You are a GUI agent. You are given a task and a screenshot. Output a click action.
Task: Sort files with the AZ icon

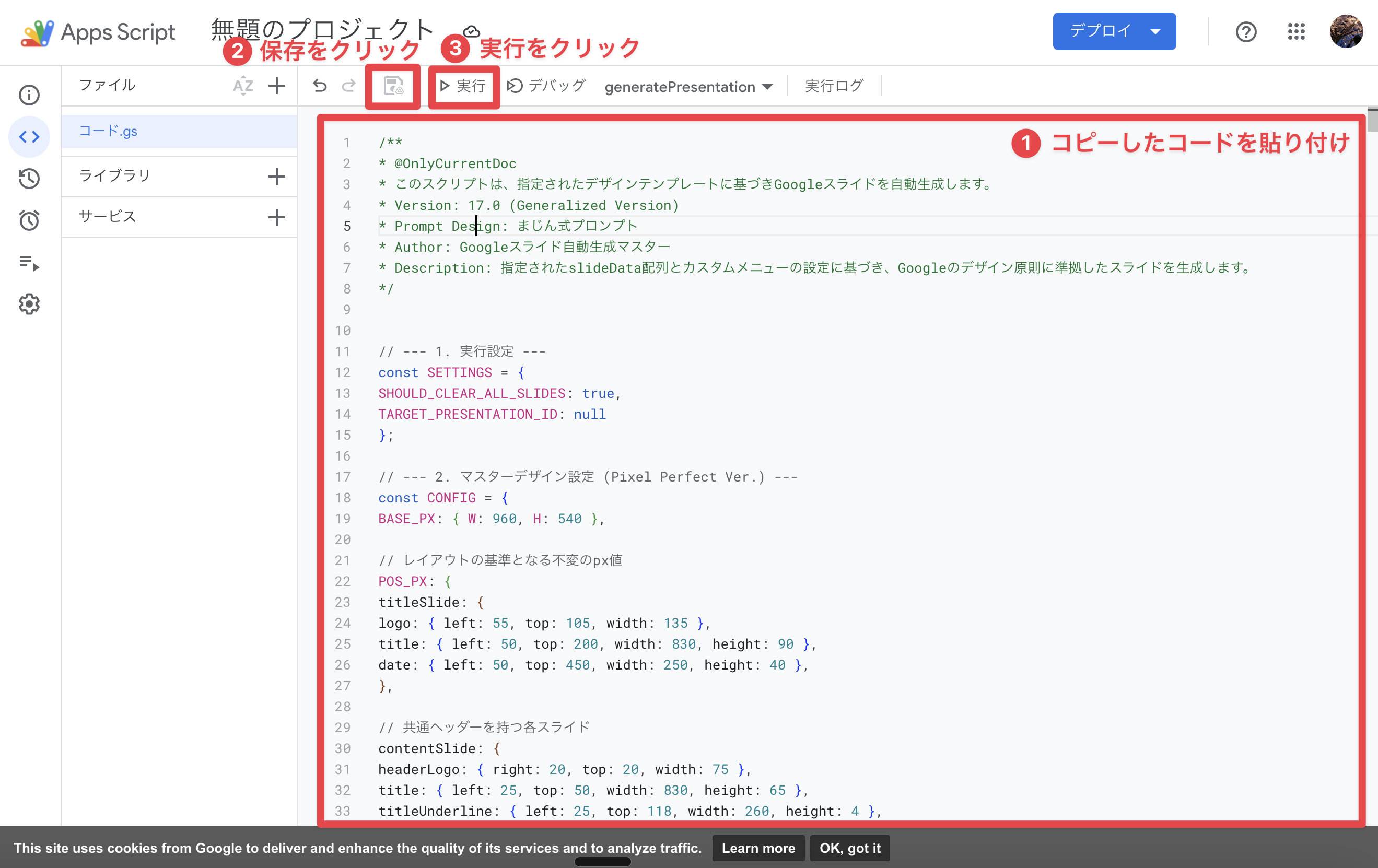pyautogui.click(x=242, y=86)
